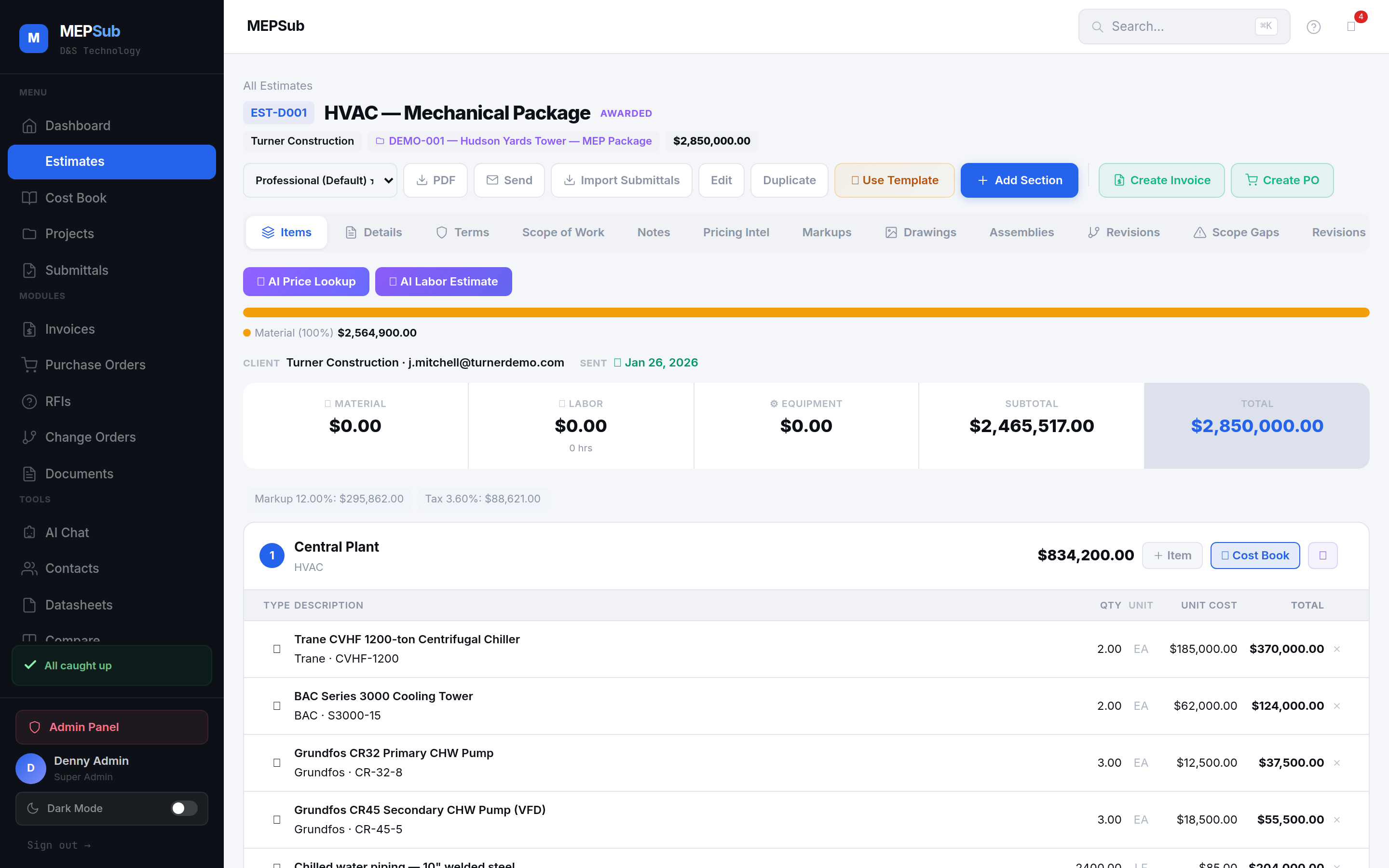Open the Submittals section
Viewport: 1389px width, 868px height.
click(x=76, y=270)
